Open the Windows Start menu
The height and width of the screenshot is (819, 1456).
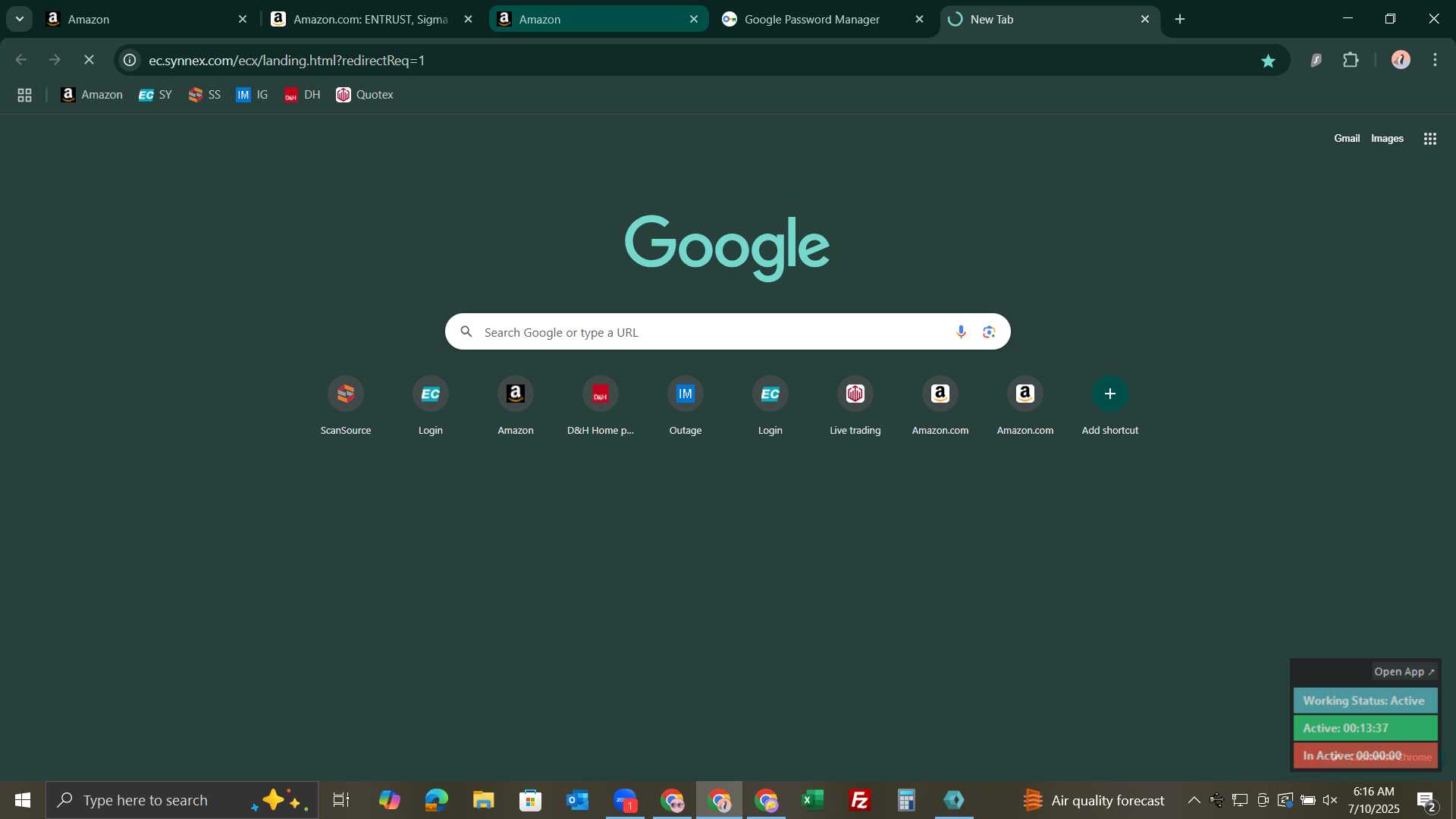coord(23,800)
